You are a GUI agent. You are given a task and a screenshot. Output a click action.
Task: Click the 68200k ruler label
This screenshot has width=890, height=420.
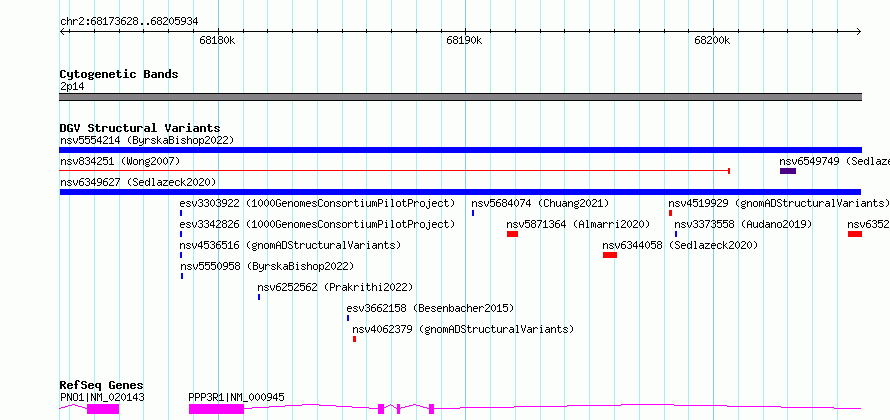712,41
